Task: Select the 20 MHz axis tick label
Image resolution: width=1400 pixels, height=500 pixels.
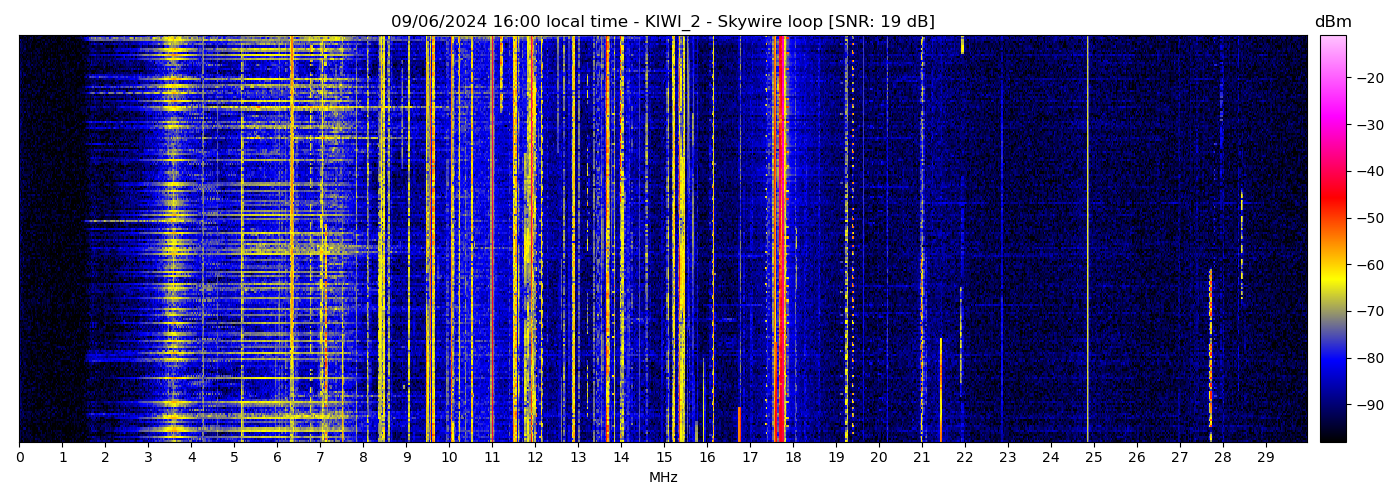Action: coord(878,458)
